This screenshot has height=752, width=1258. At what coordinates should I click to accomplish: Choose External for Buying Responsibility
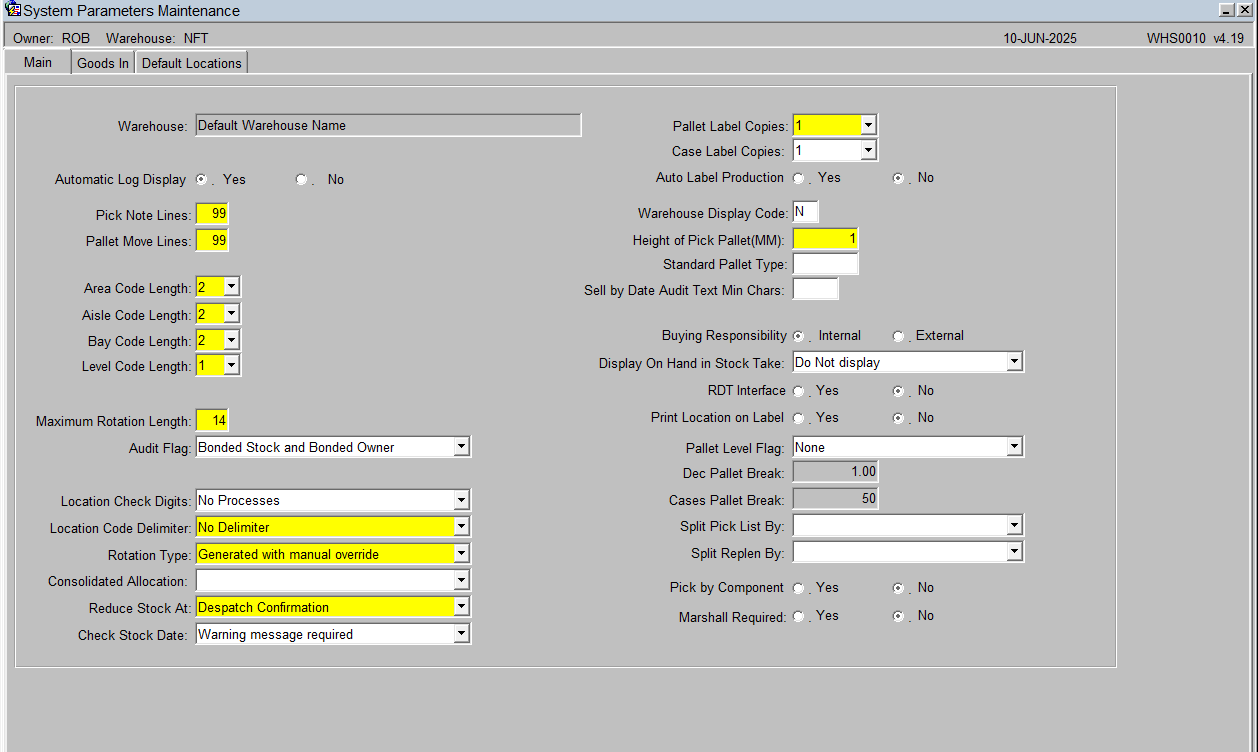pyautogui.click(x=899, y=336)
